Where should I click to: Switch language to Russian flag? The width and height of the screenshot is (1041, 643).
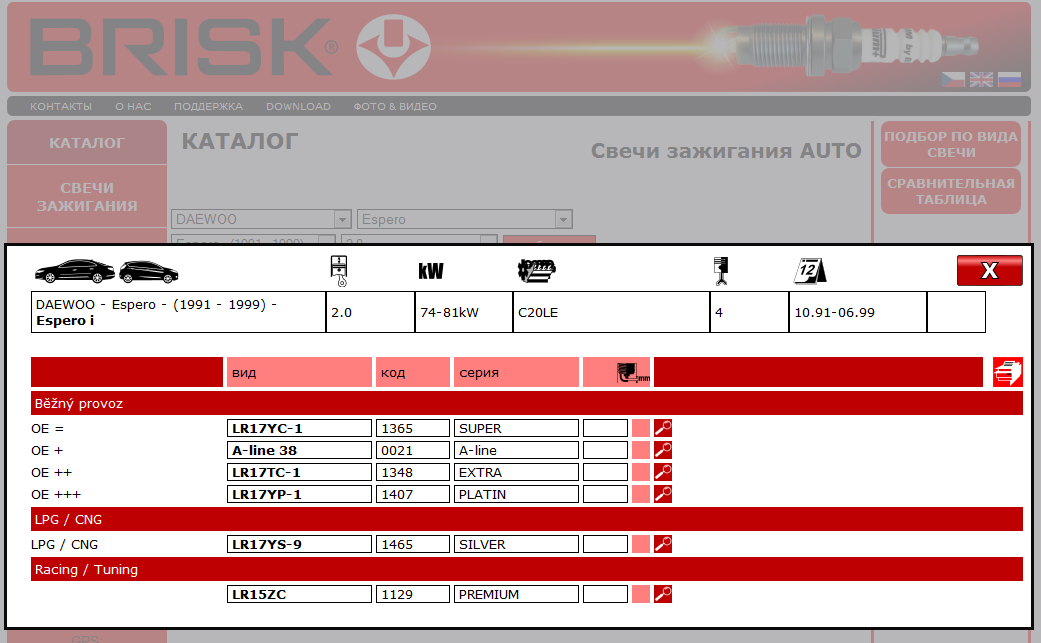(1009, 80)
